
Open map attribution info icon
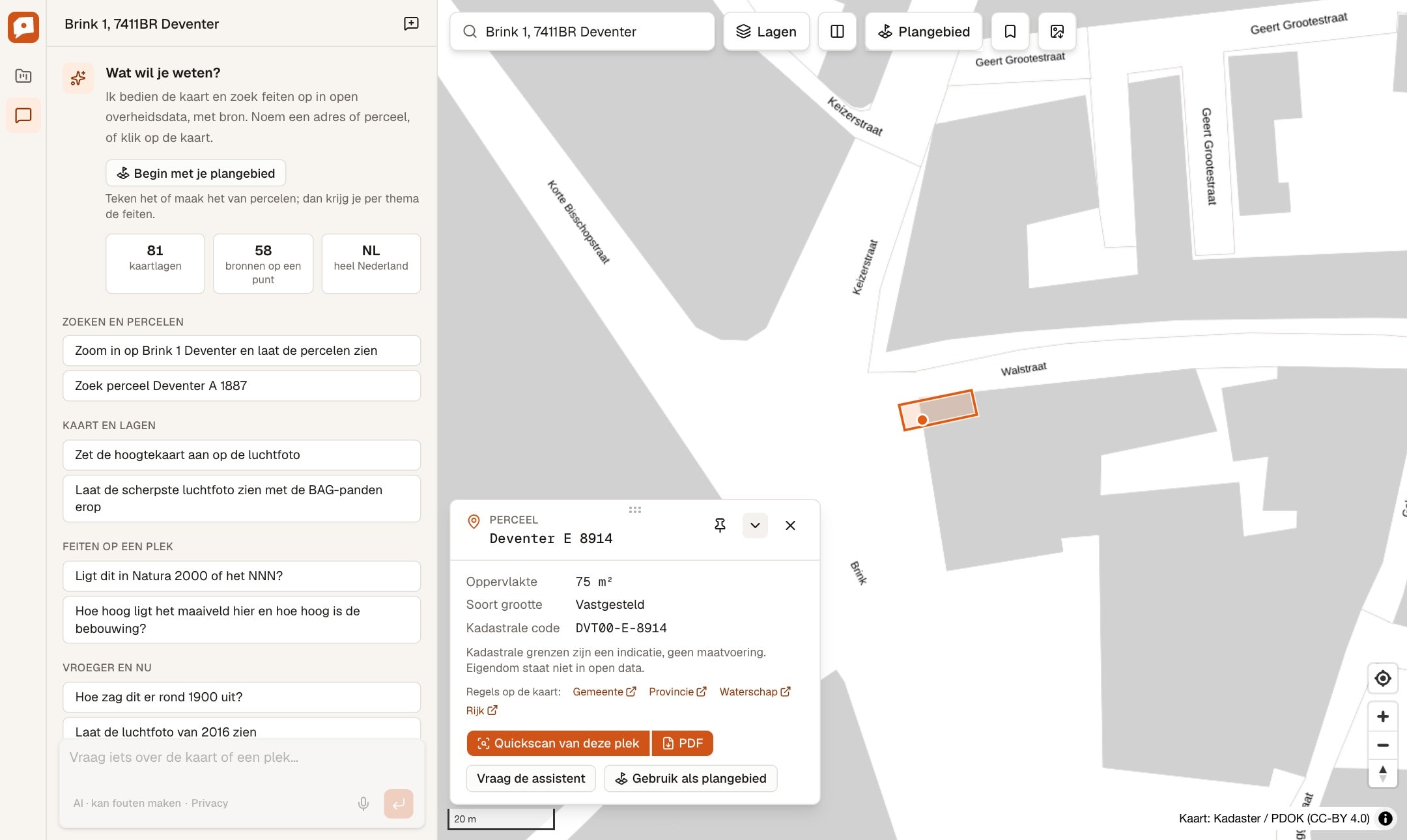click(x=1386, y=819)
